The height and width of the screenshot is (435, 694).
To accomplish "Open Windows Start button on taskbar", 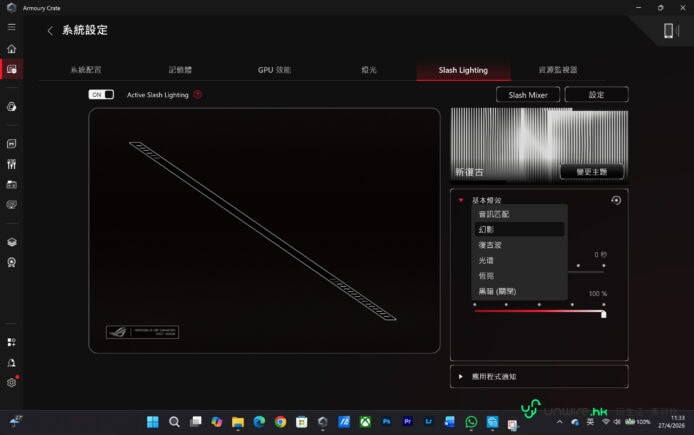I will [153, 422].
